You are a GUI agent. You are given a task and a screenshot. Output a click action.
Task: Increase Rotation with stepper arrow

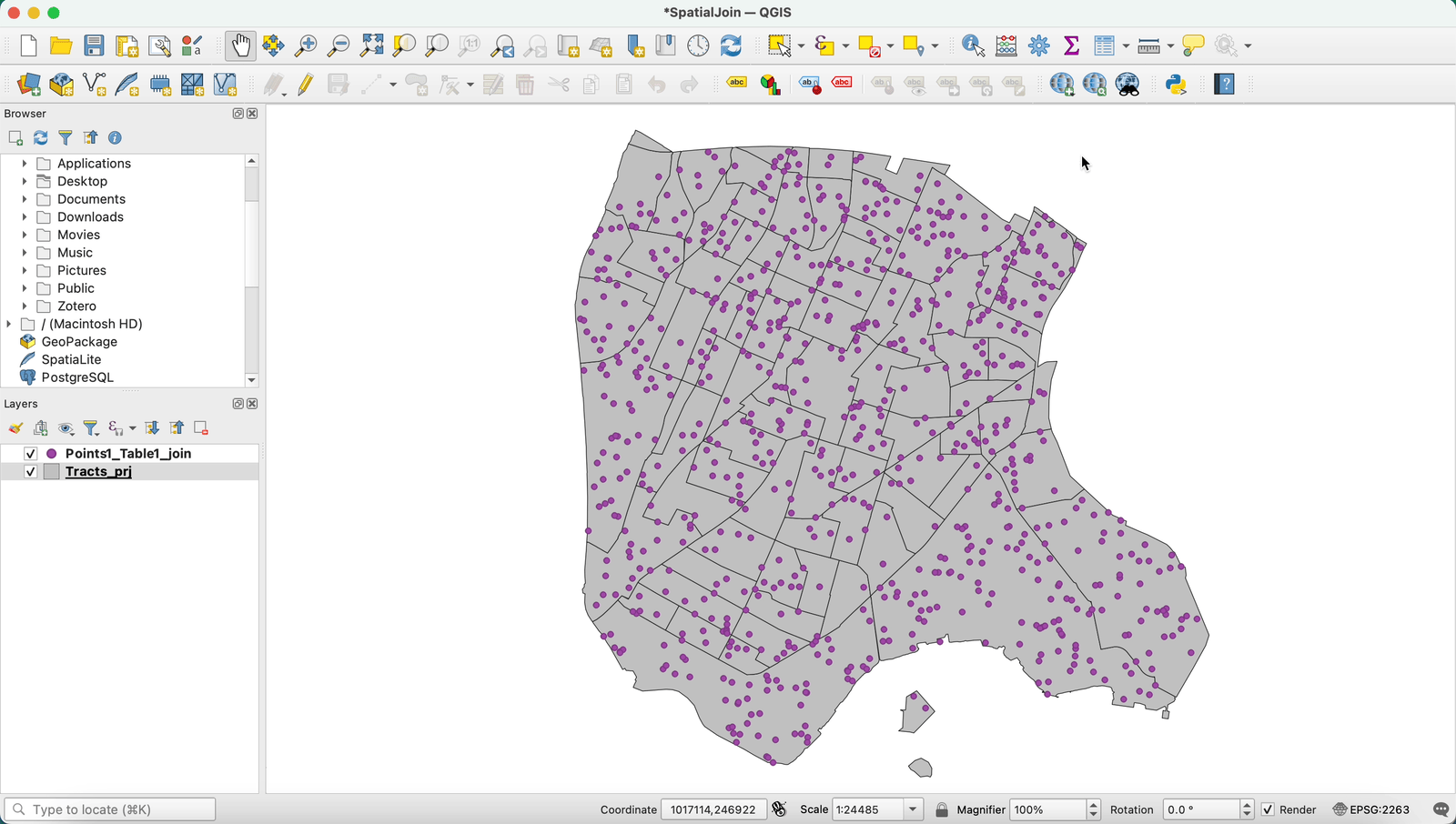(1248, 805)
